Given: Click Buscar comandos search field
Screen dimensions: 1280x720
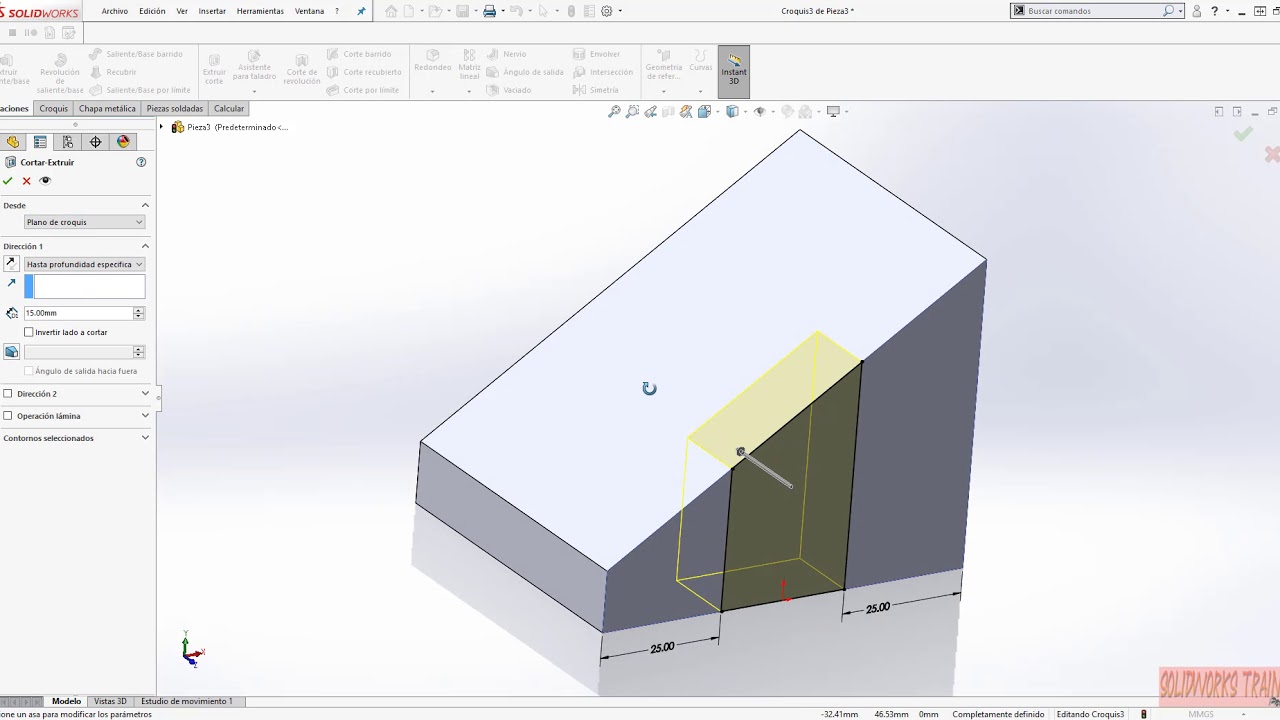Looking at the screenshot, I should (x=1094, y=11).
